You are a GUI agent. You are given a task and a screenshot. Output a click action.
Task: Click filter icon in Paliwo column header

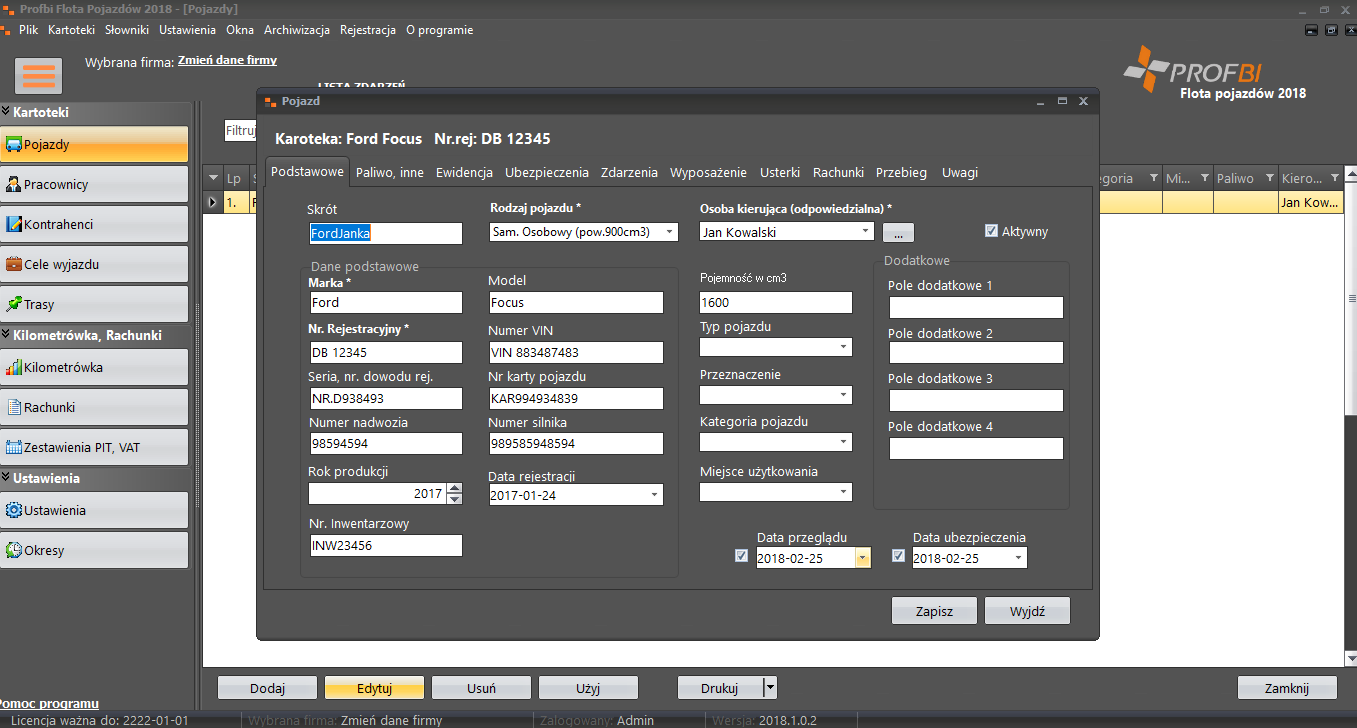click(x=1270, y=178)
